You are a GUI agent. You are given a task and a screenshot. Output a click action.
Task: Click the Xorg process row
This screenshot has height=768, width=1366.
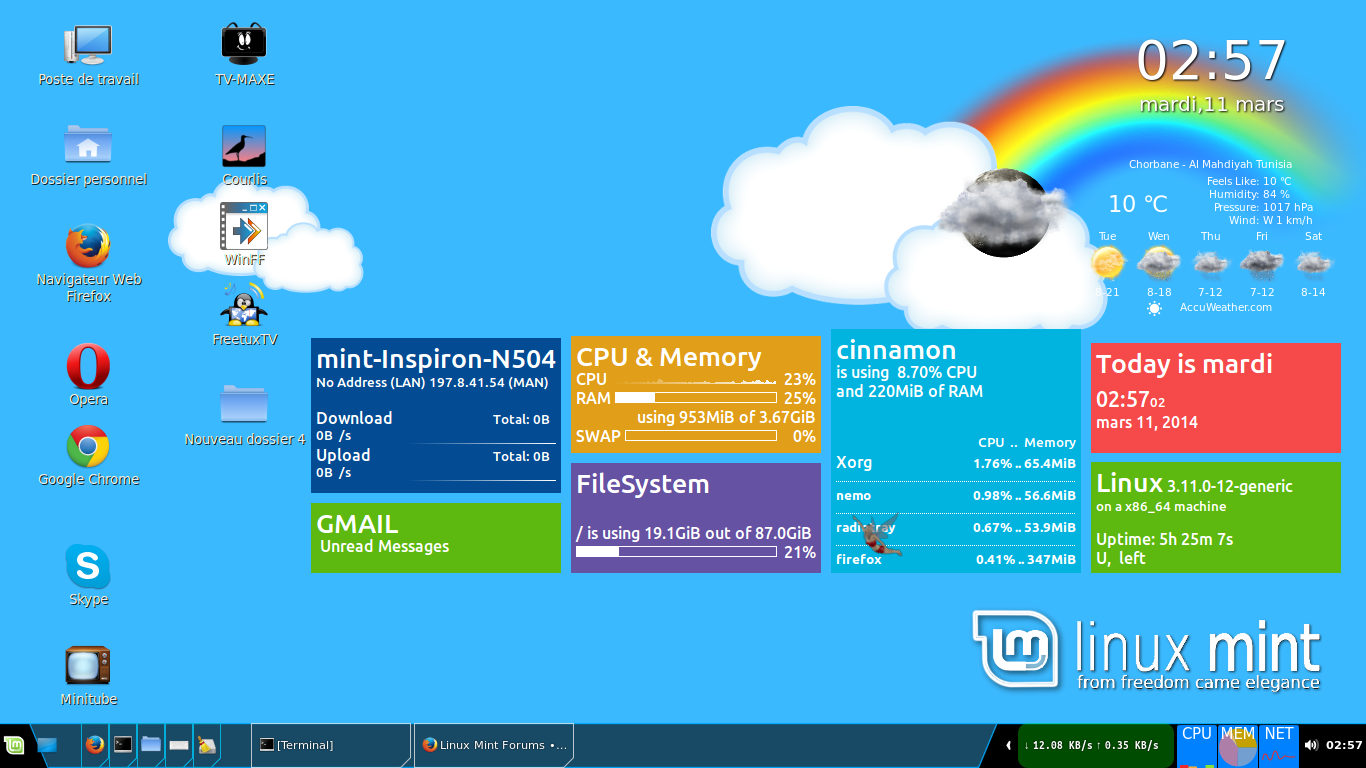coord(956,463)
